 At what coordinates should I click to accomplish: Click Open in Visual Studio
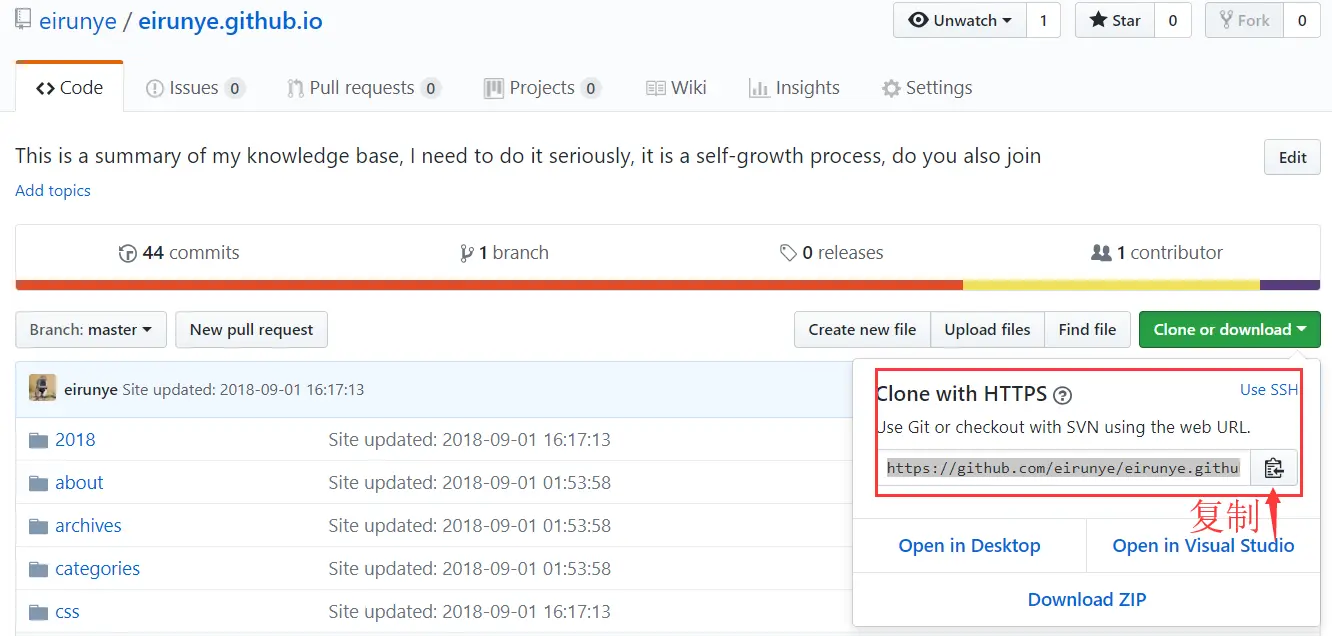[x=1203, y=546]
